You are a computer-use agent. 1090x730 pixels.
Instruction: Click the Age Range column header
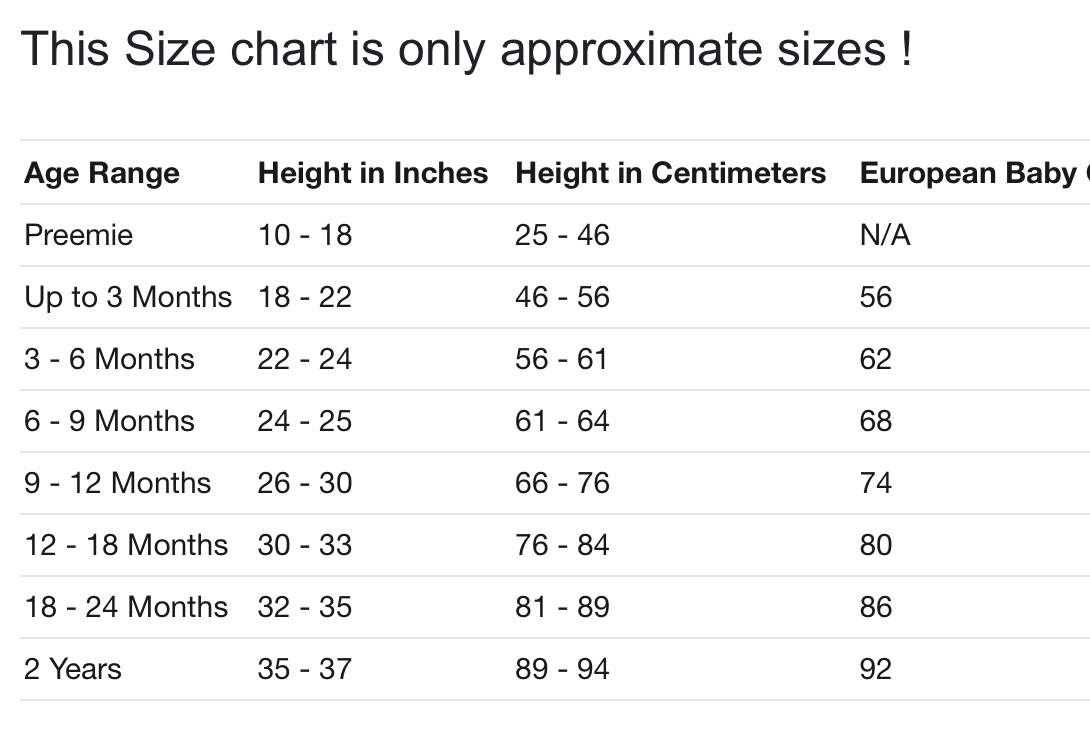[102, 174]
